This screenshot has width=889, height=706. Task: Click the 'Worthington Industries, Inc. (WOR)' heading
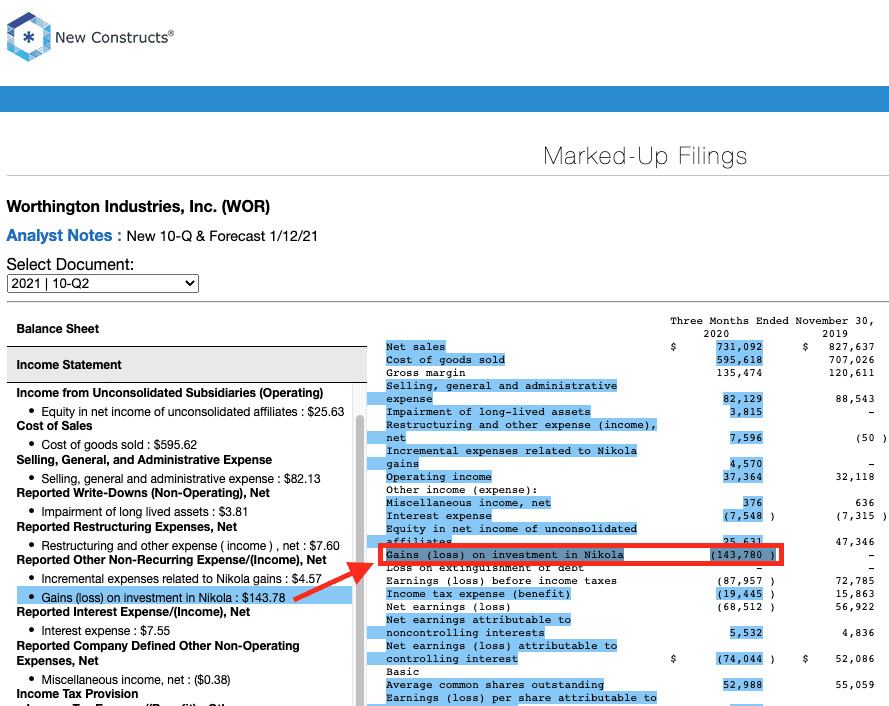[138, 206]
